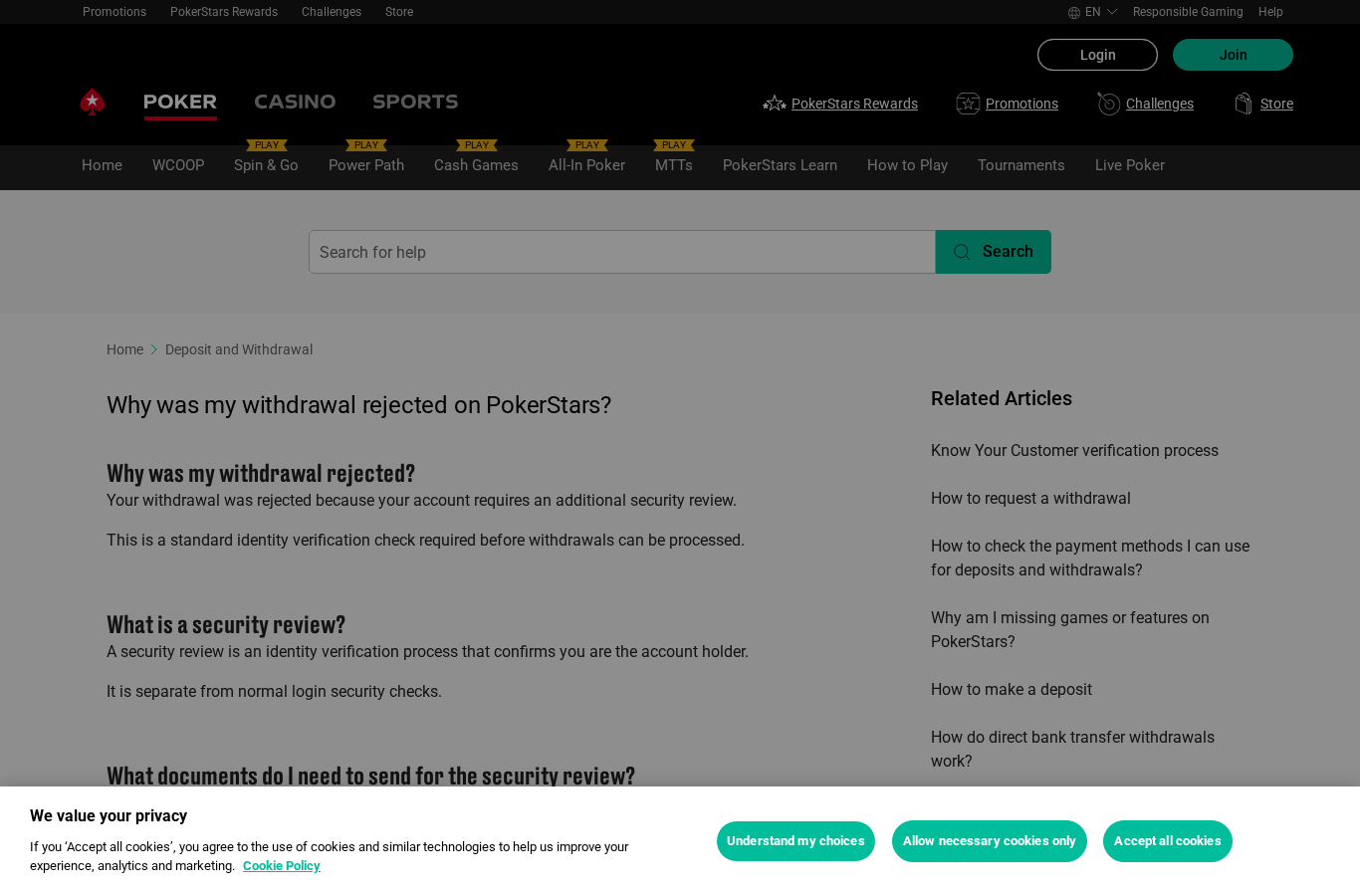This screenshot has height=896, width=1360.
Task: Open Cash Games in the navigation bar
Action: click(x=476, y=165)
